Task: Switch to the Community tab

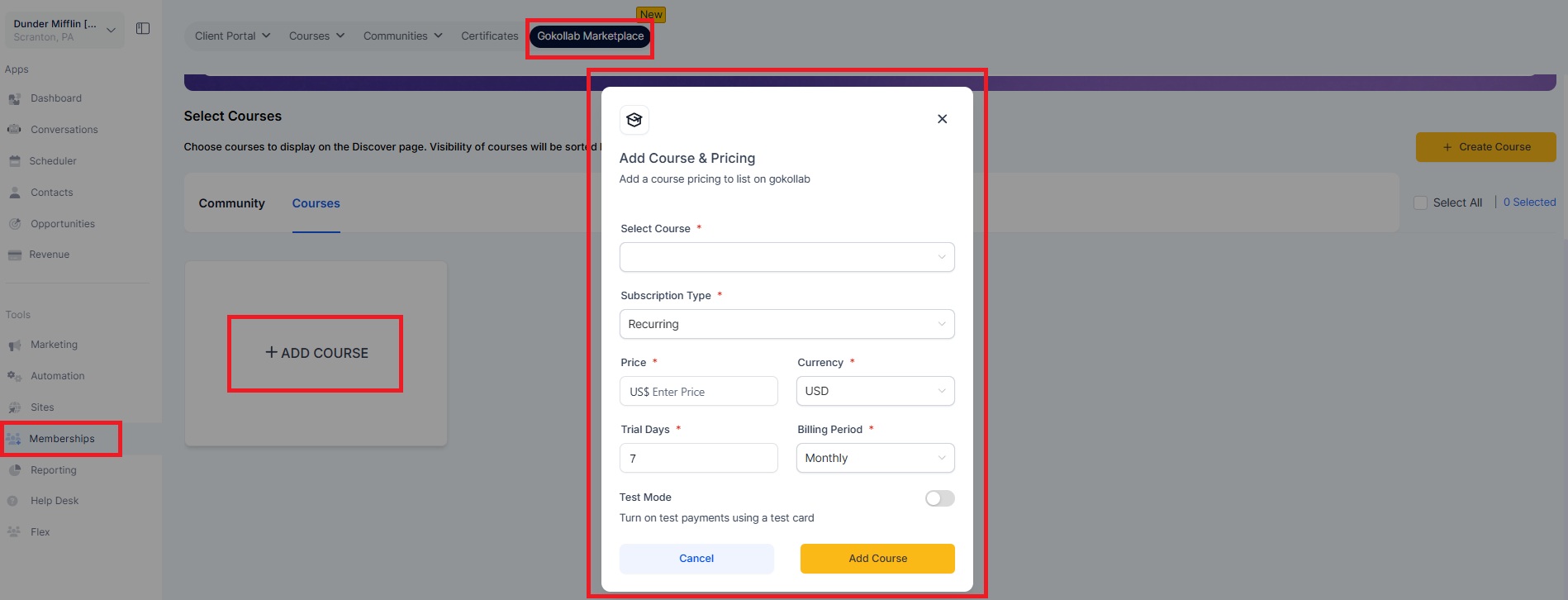Action: tap(231, 203)
